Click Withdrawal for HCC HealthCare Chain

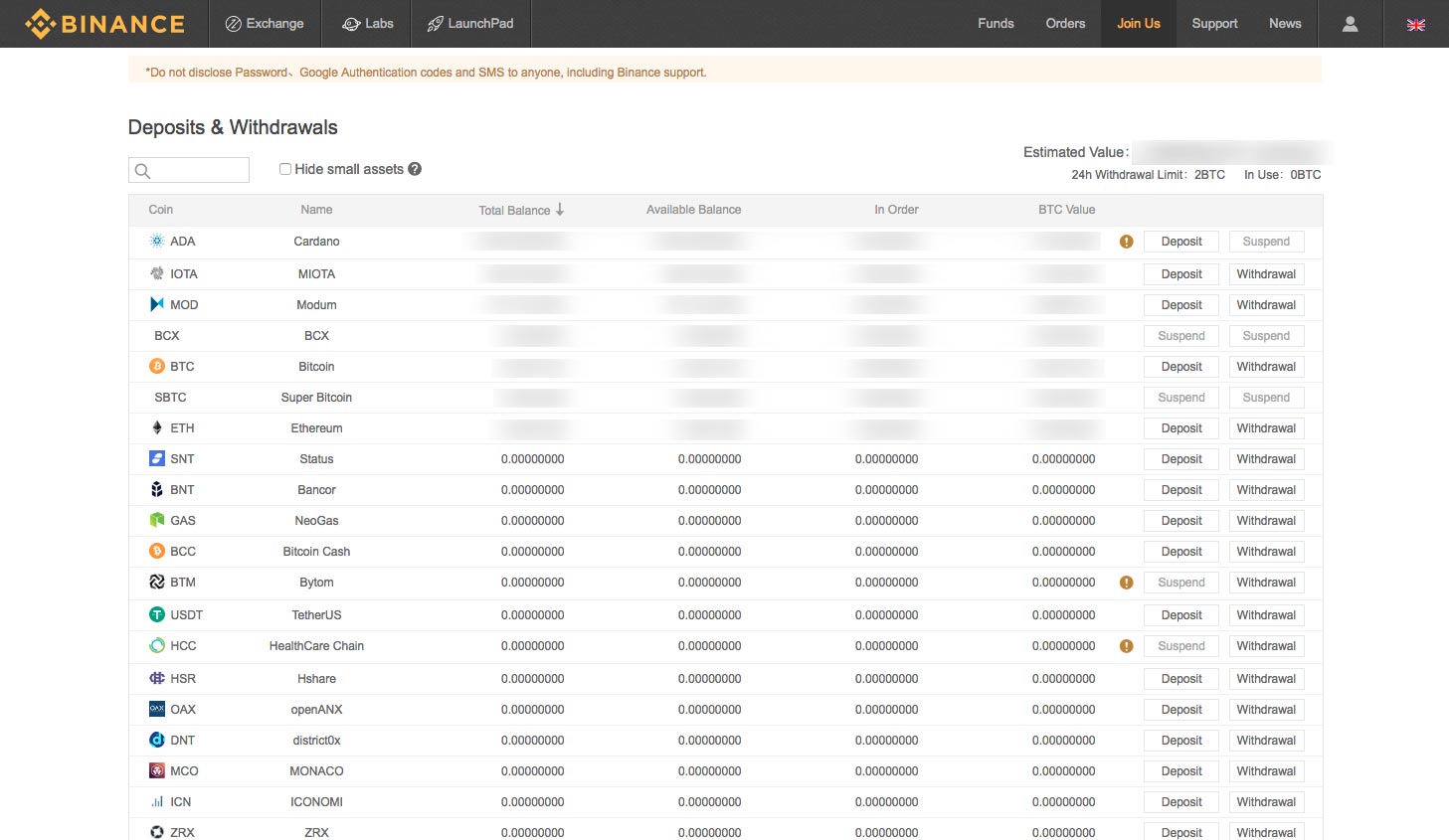(x=1266, y=646)
